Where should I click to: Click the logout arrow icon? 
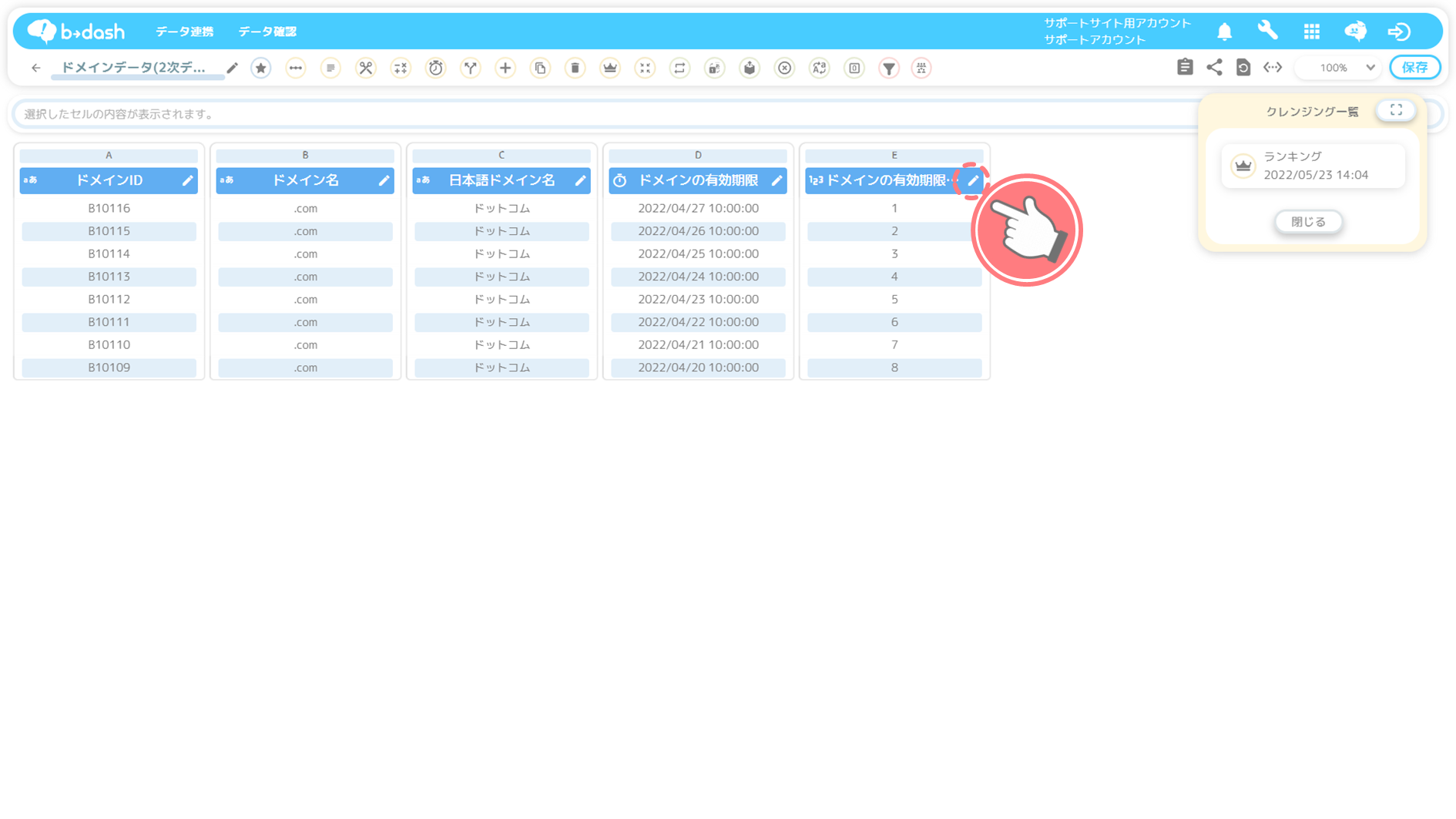[1399, 32]
